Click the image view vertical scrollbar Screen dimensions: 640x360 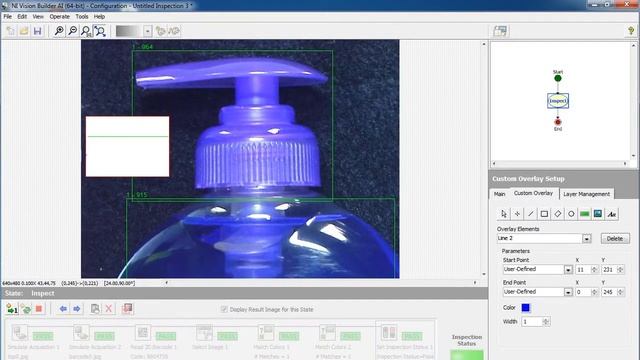484,159
